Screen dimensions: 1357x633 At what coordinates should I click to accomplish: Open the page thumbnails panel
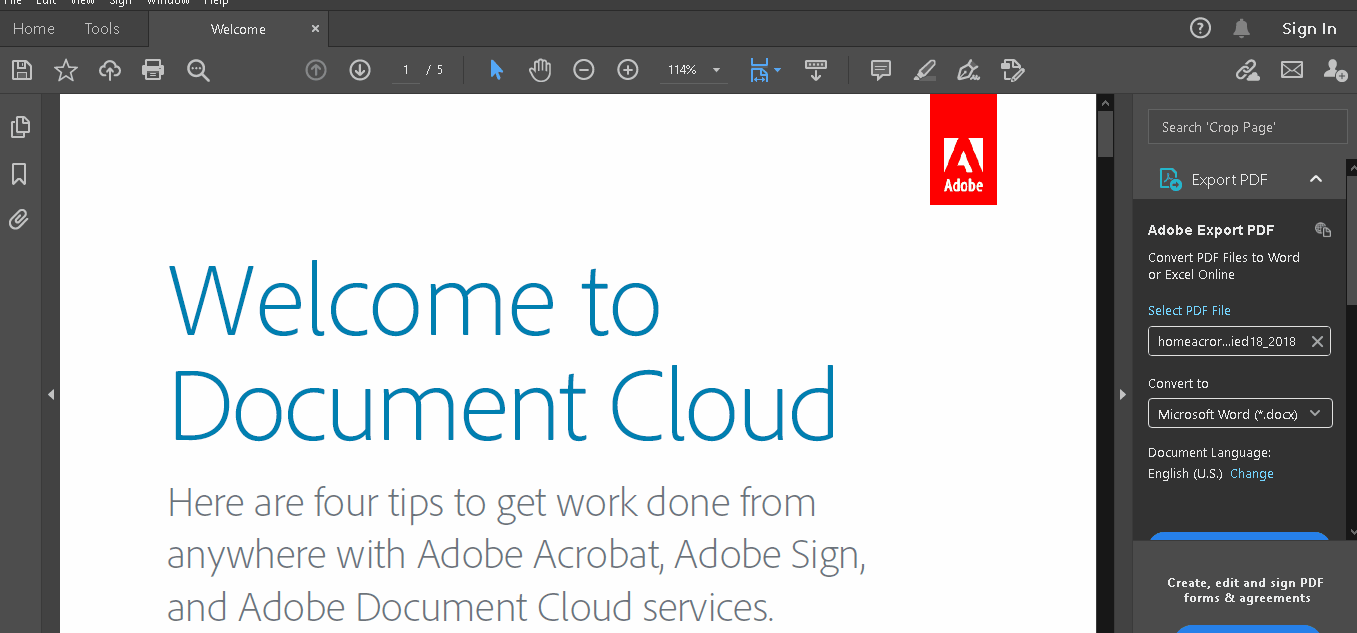coord(19,127)
